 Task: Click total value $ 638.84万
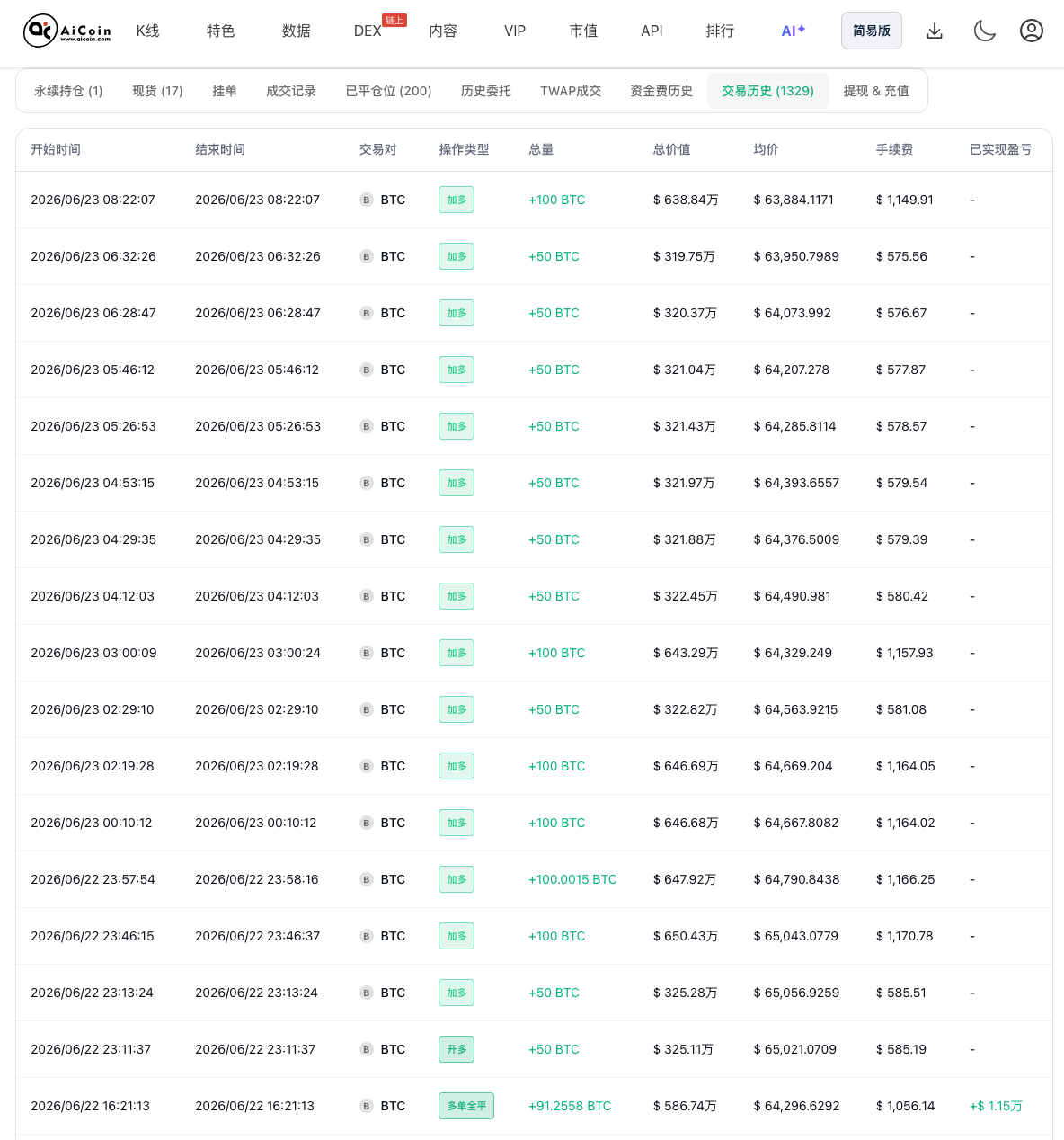pos(686,200)
